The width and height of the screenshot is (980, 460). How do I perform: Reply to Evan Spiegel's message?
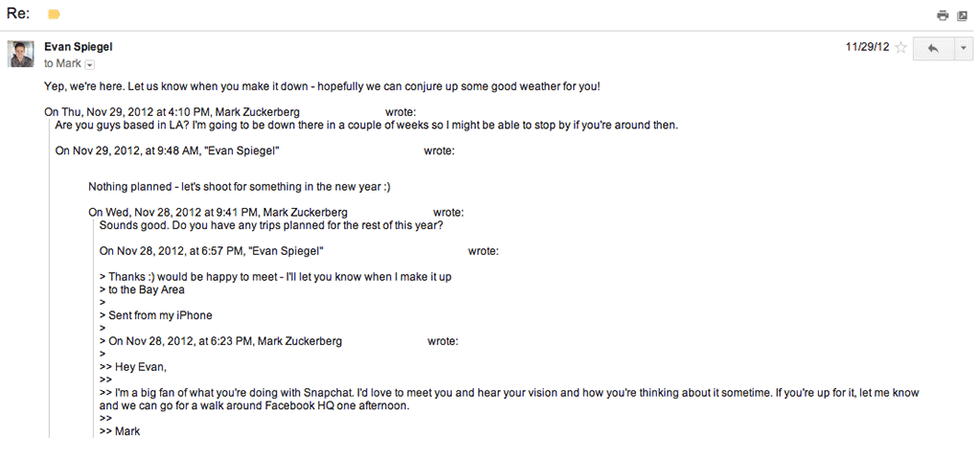932,48
